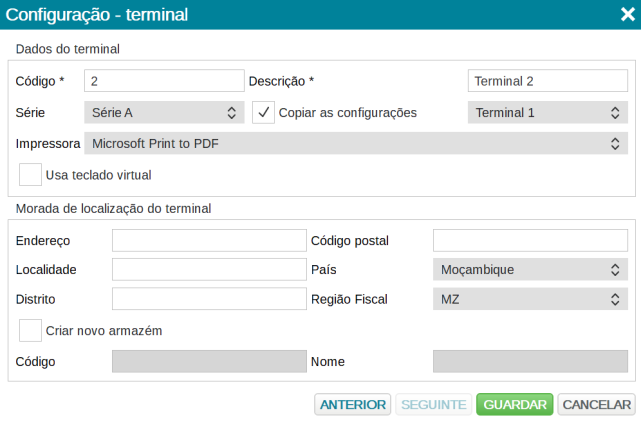Click the ANTERIOR button
Viewport: 641px width, 422px height.
[352, 404]
